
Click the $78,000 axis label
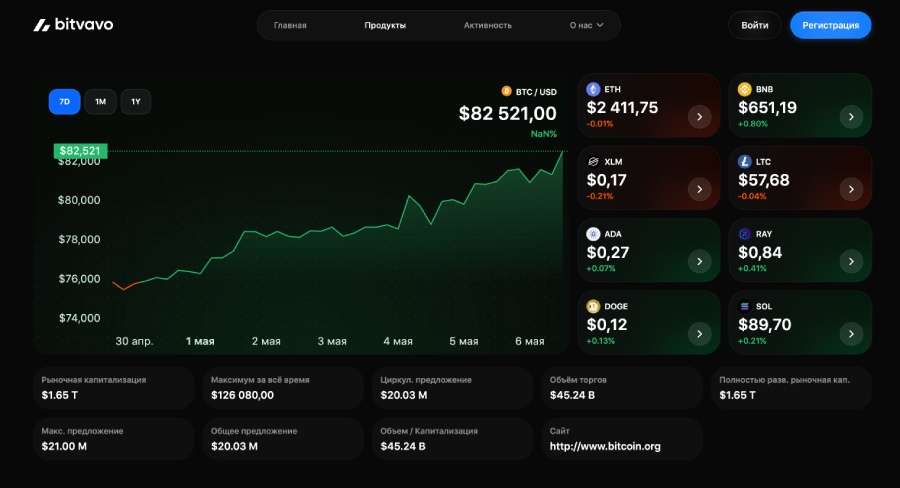click(79, 239)
